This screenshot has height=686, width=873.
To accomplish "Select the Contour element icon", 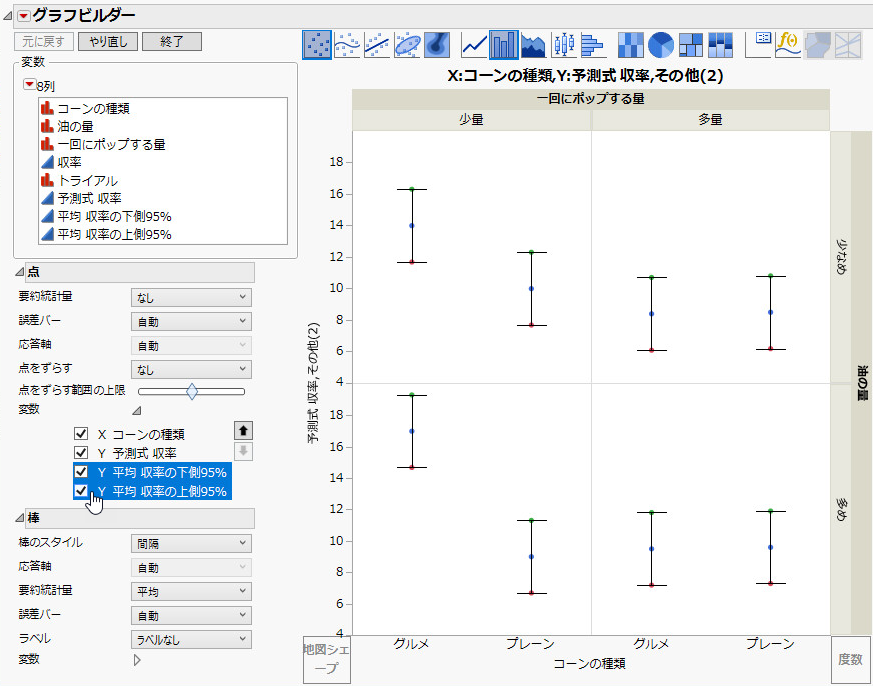I will point(437,45).
